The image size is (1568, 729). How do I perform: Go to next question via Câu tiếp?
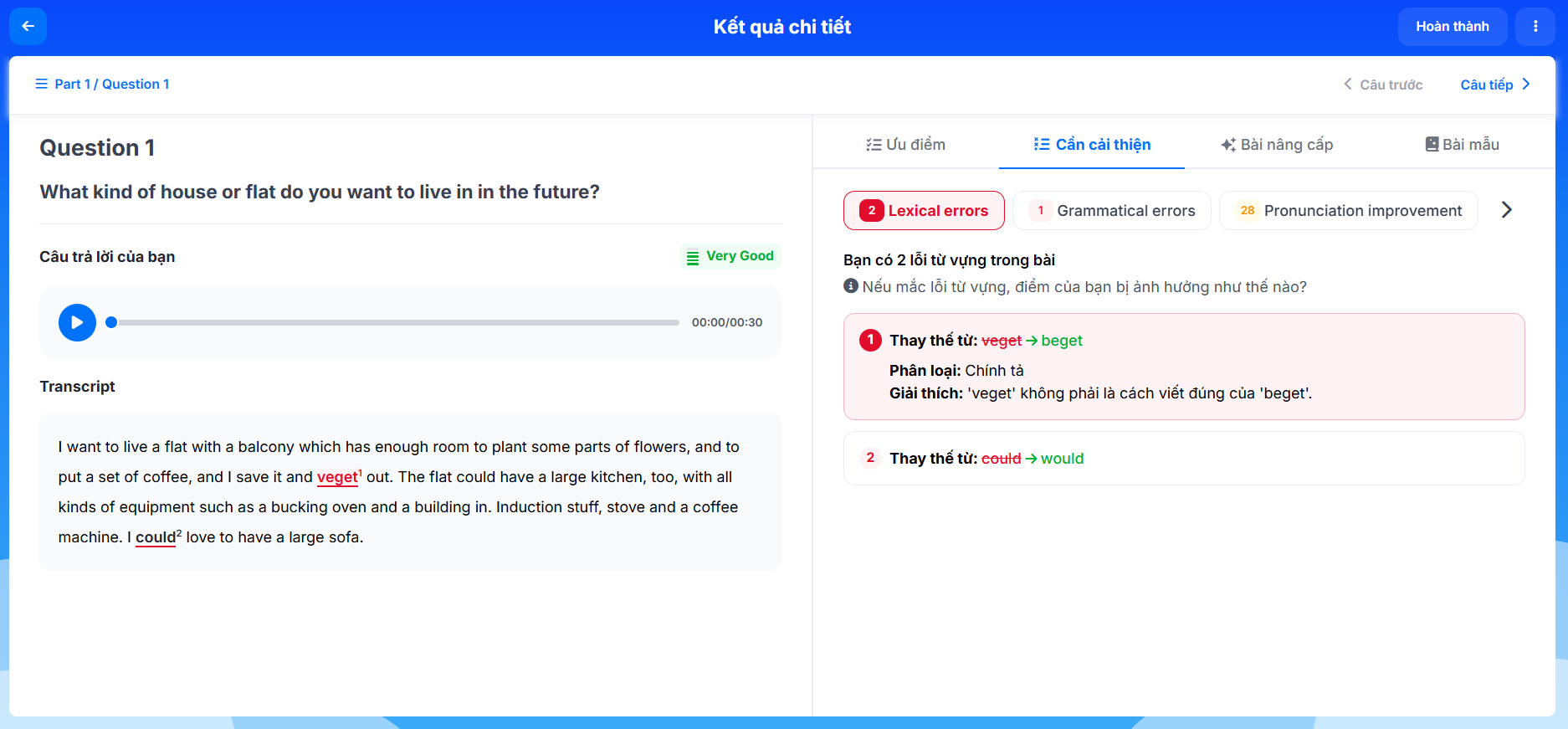point(1494,85)
